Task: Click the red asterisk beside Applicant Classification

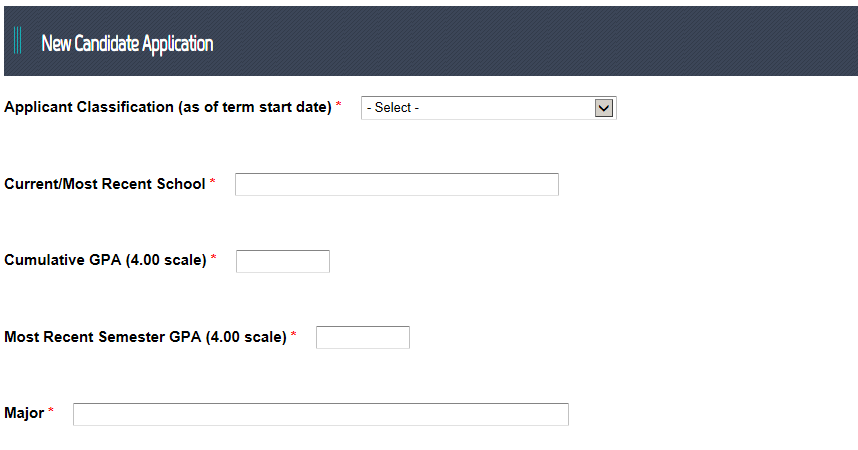Action: pos(339,106)
